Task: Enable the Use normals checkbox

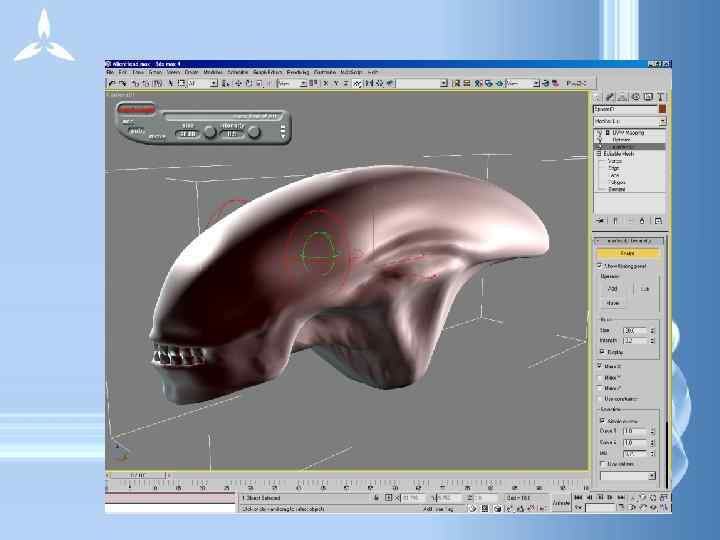Action: 602,464
